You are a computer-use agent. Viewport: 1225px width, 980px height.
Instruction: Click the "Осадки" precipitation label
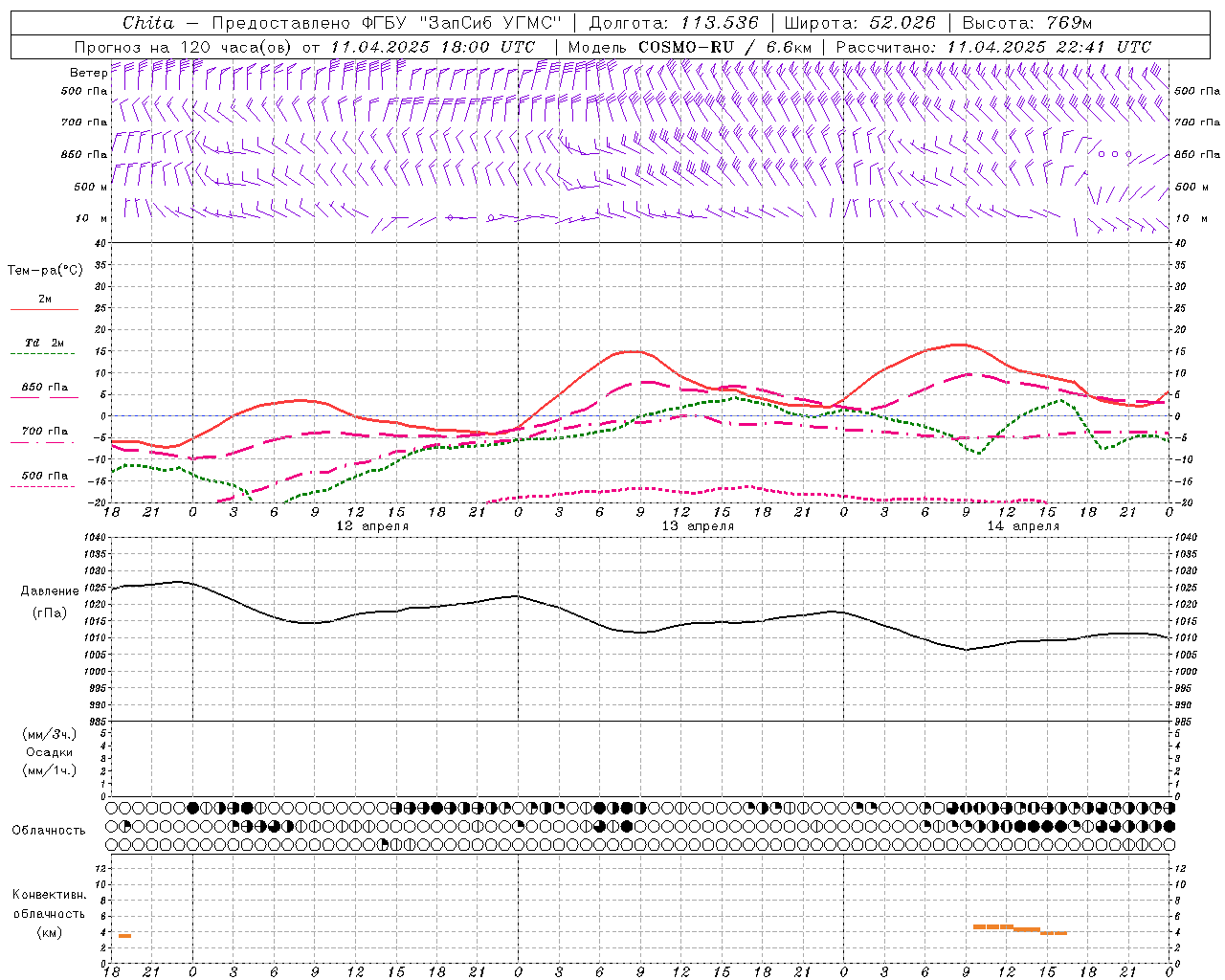pyautogui.click(x=50, y=752)
